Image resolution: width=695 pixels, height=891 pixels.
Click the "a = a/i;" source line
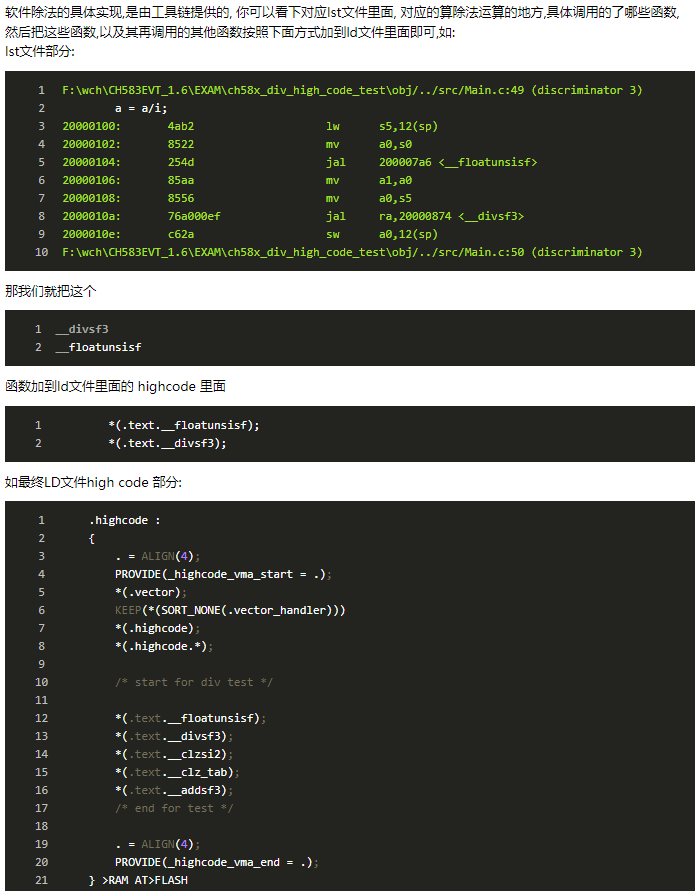[x=141, y=108]
